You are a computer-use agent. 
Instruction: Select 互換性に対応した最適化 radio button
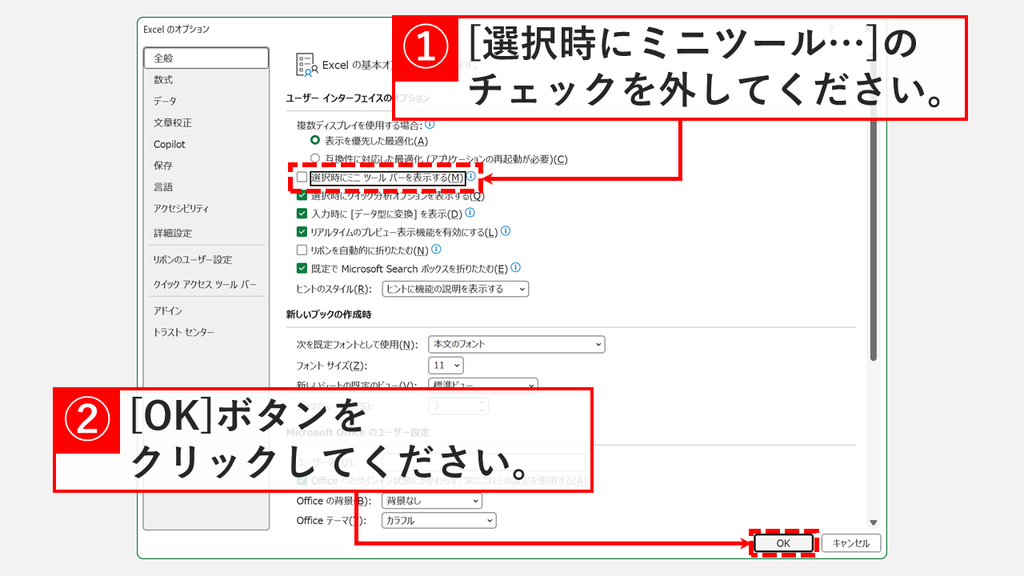tap(315, 159)
